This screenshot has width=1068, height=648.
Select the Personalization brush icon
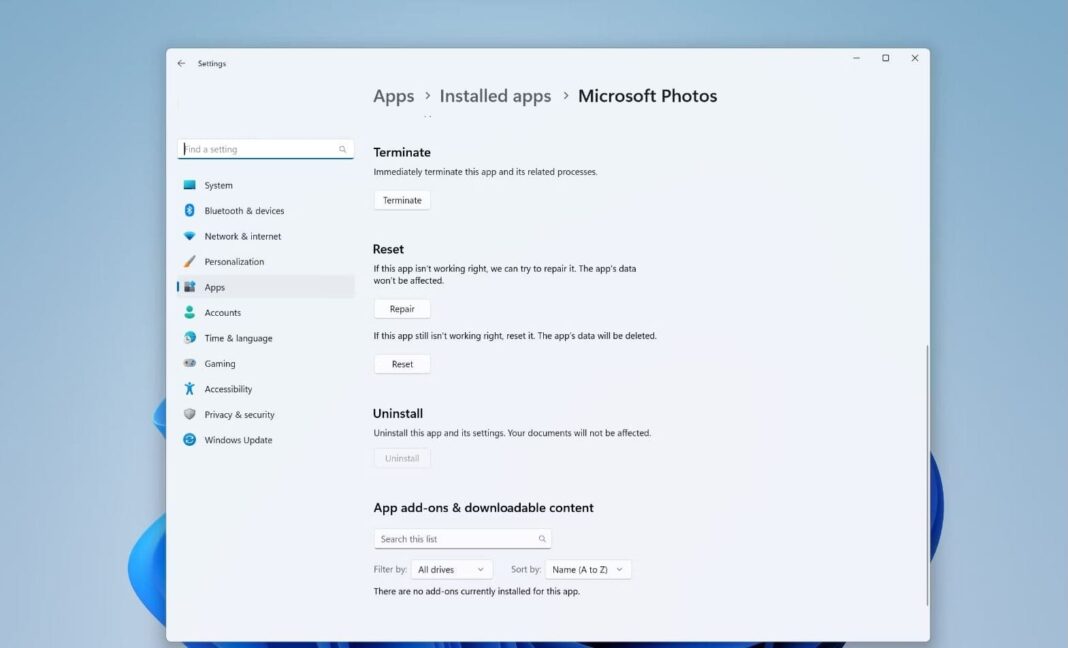[x=190, y=261]
